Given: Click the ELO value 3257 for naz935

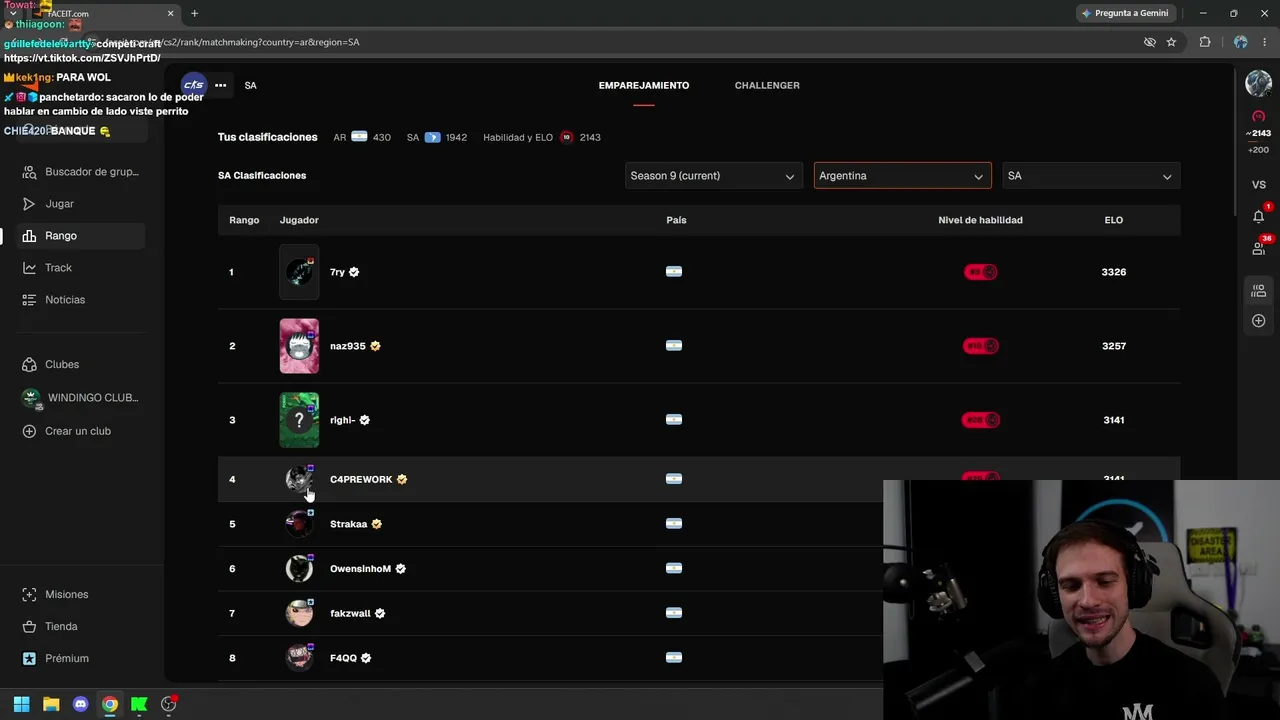Looking at the screenshot, I should point(1113,346).
